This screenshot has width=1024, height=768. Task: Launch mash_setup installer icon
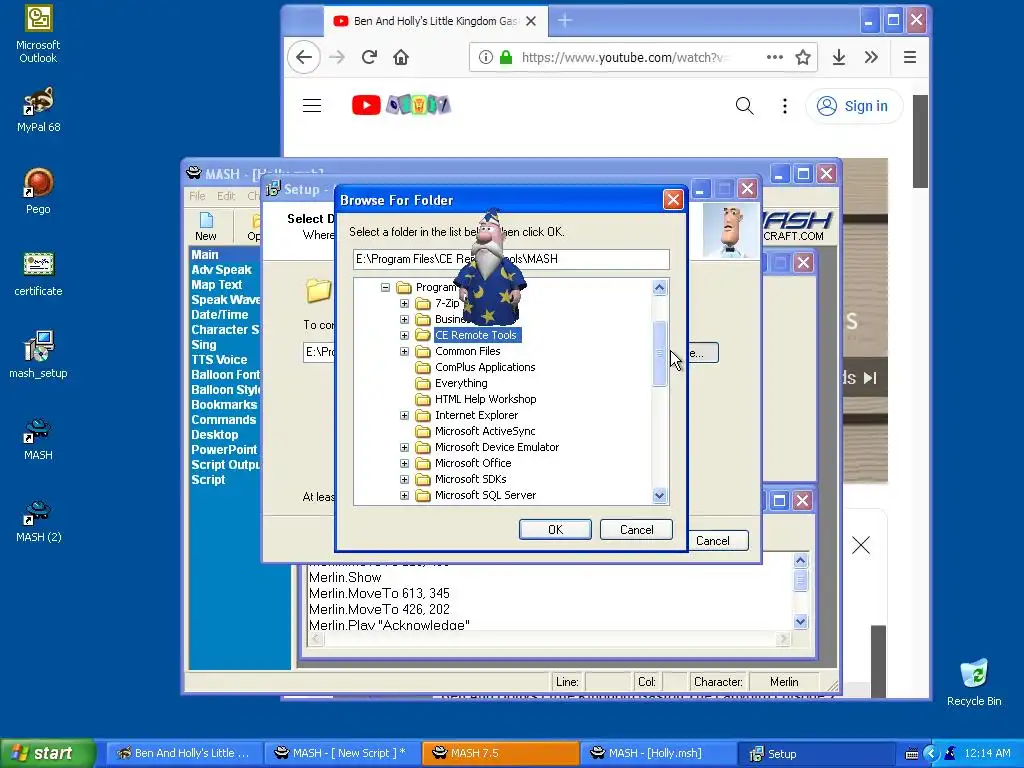coord(38,355)
